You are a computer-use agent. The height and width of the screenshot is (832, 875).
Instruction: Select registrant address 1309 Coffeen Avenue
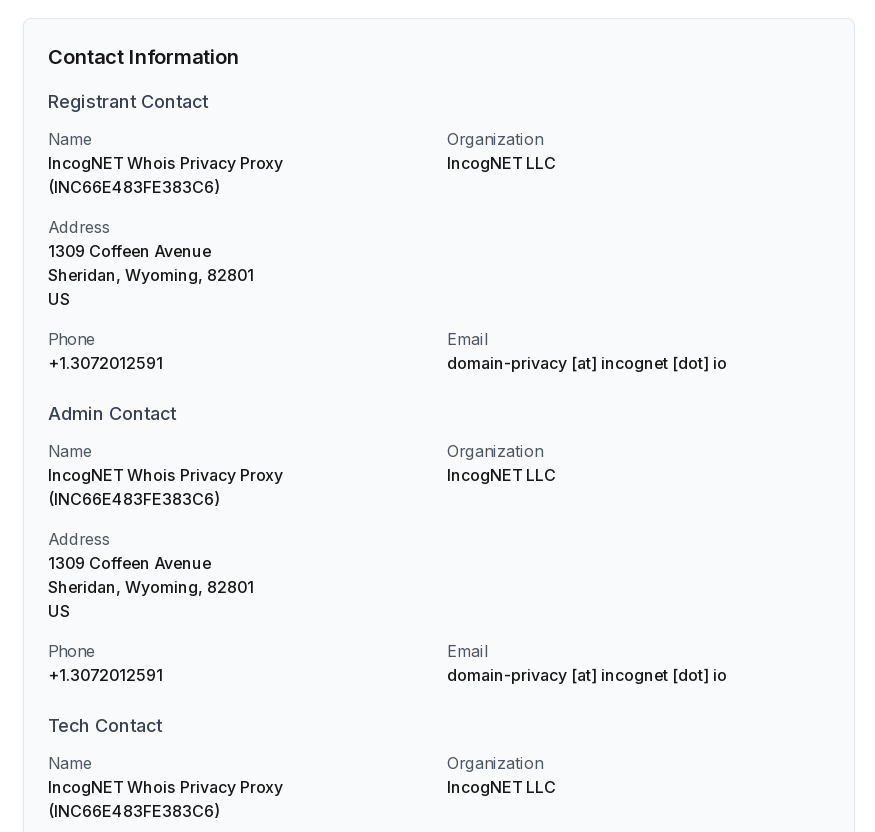[130, 251]
